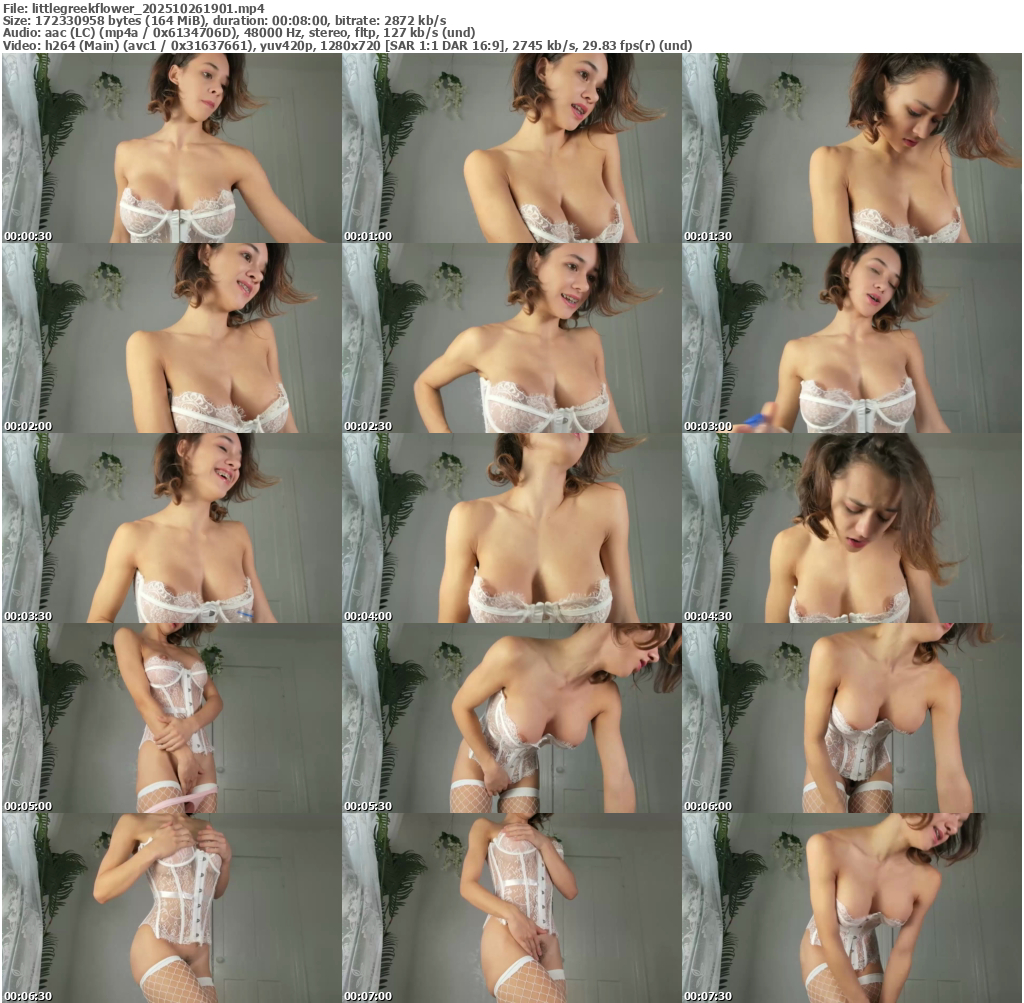Select the 00:04:00 thumbnail
This screenshot has height=1003, width=1024.
(511, 528)
